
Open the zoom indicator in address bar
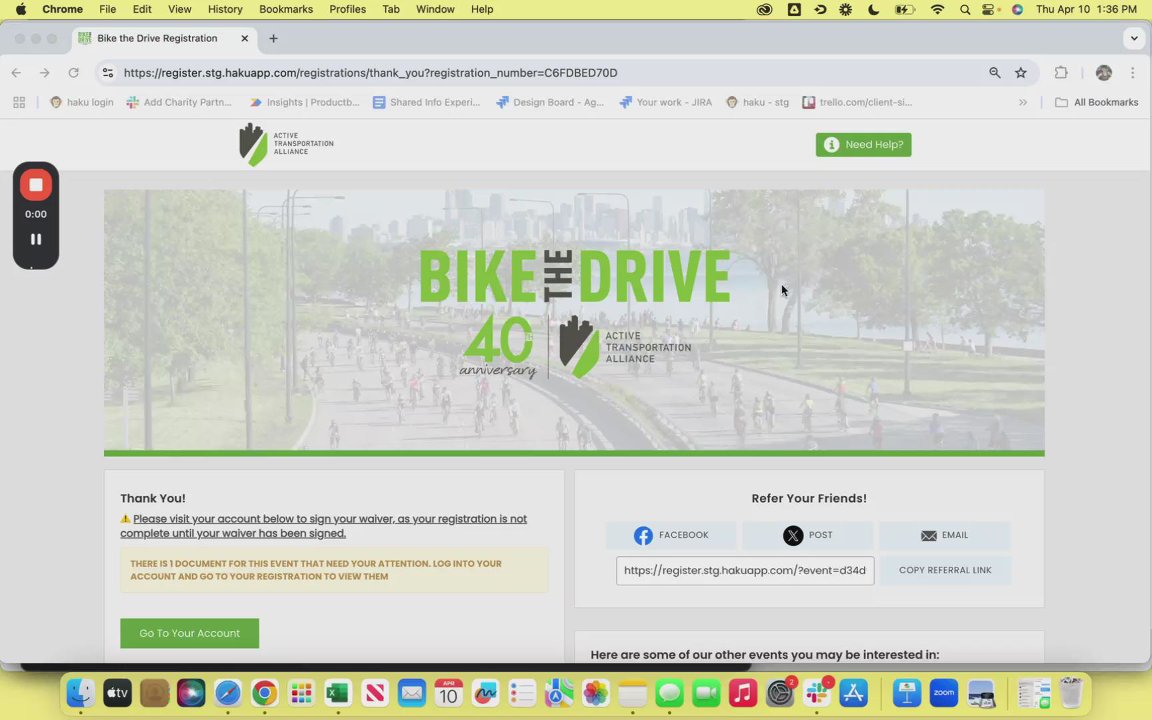[x=995, y=73]
